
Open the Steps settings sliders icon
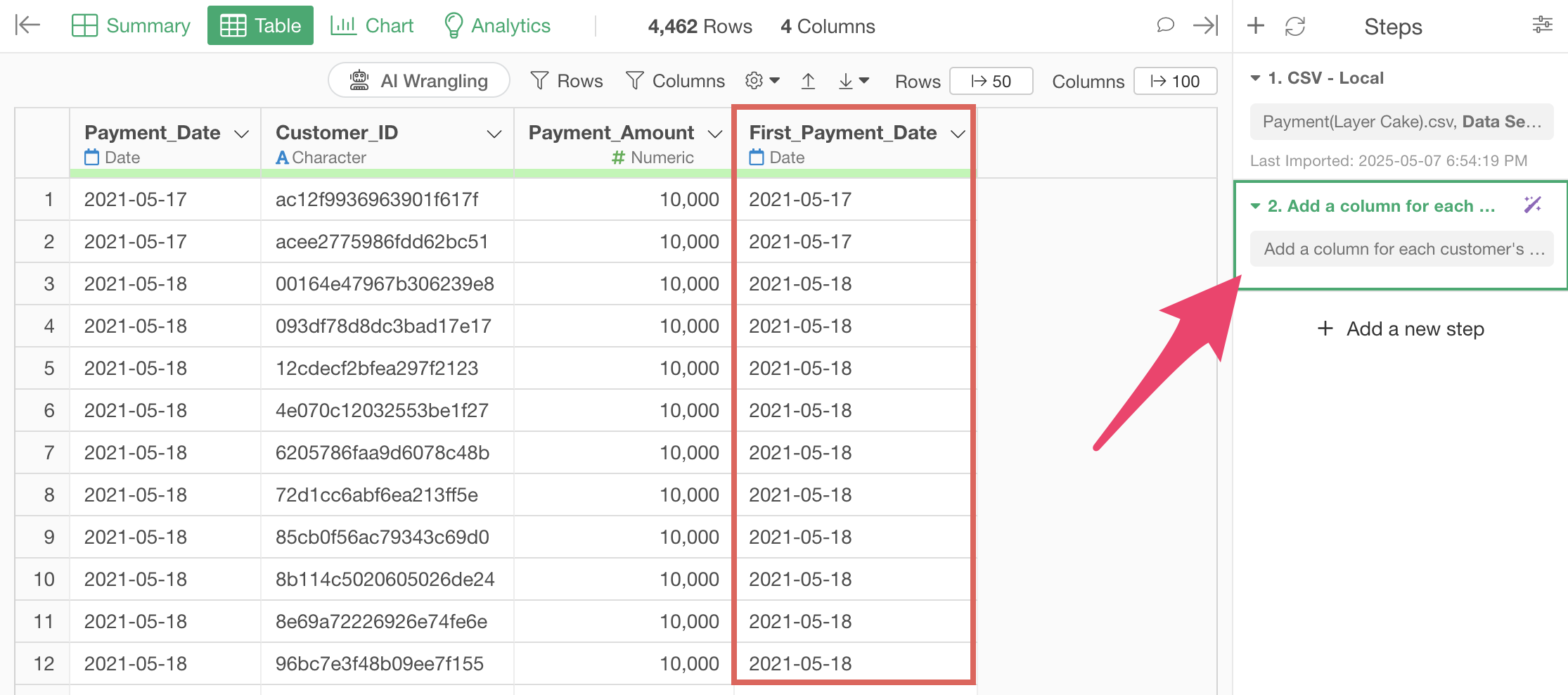(1542, 25)
